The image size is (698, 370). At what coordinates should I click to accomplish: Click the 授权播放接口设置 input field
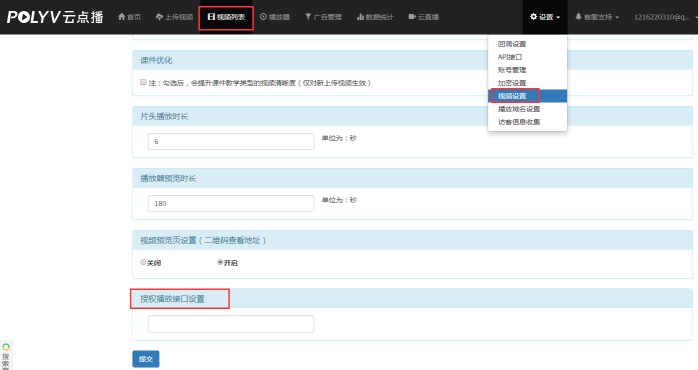[x=231, y=324]
